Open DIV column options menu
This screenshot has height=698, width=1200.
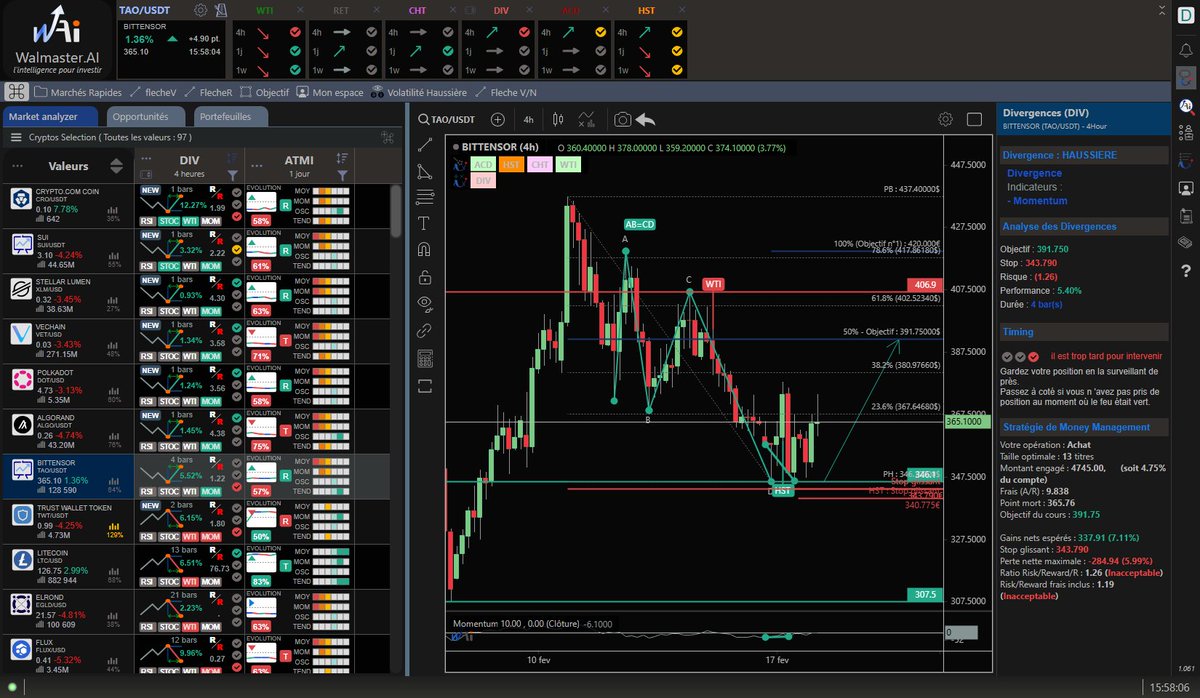145,158
